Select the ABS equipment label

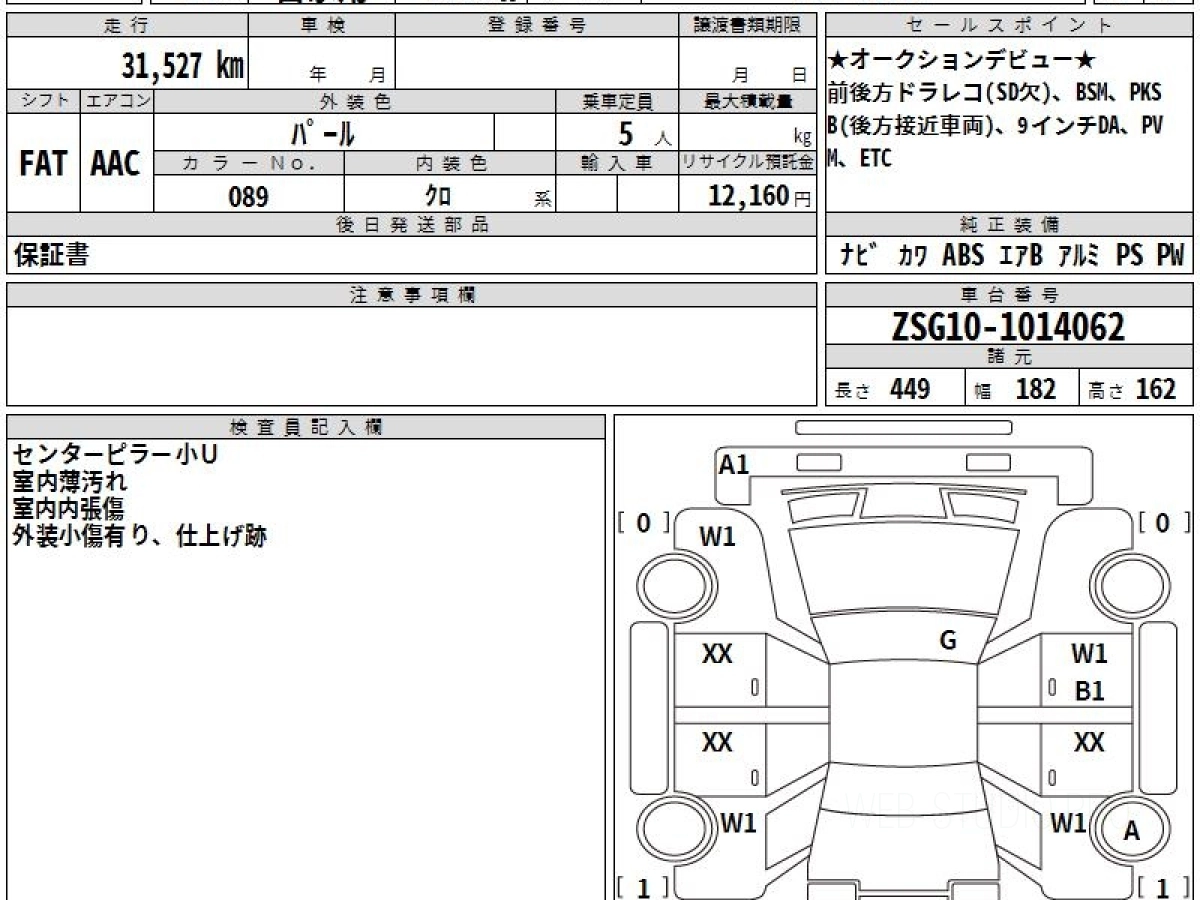point(962,256)
